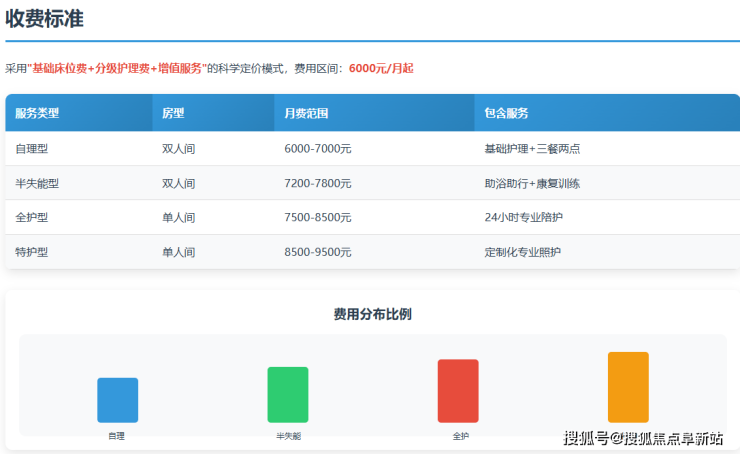The image size is (740, 454).
Task: Click the blue 自理 bar in chart
Action: point(117,400)
